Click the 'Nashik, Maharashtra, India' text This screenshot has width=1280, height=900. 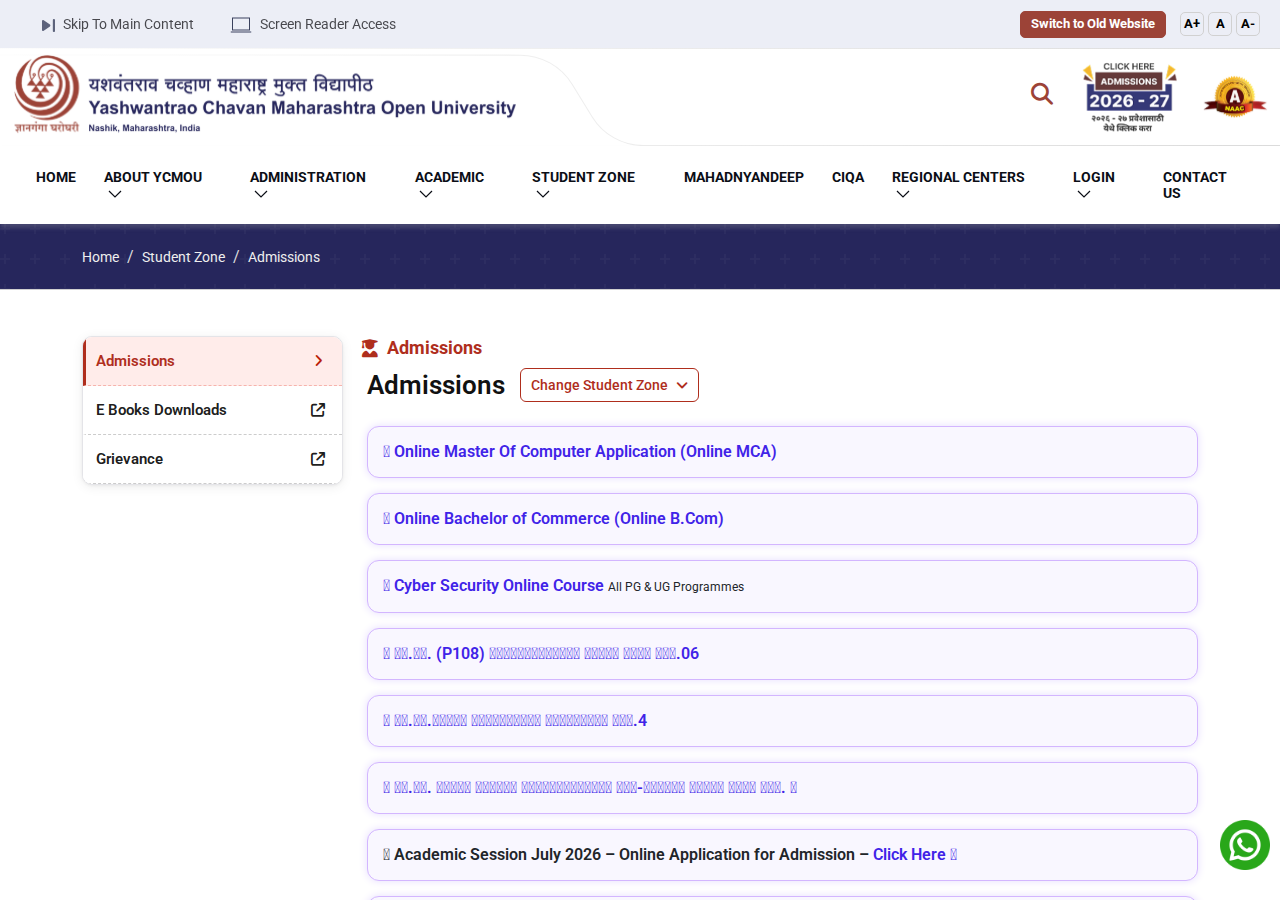click(x=144, y=128)
